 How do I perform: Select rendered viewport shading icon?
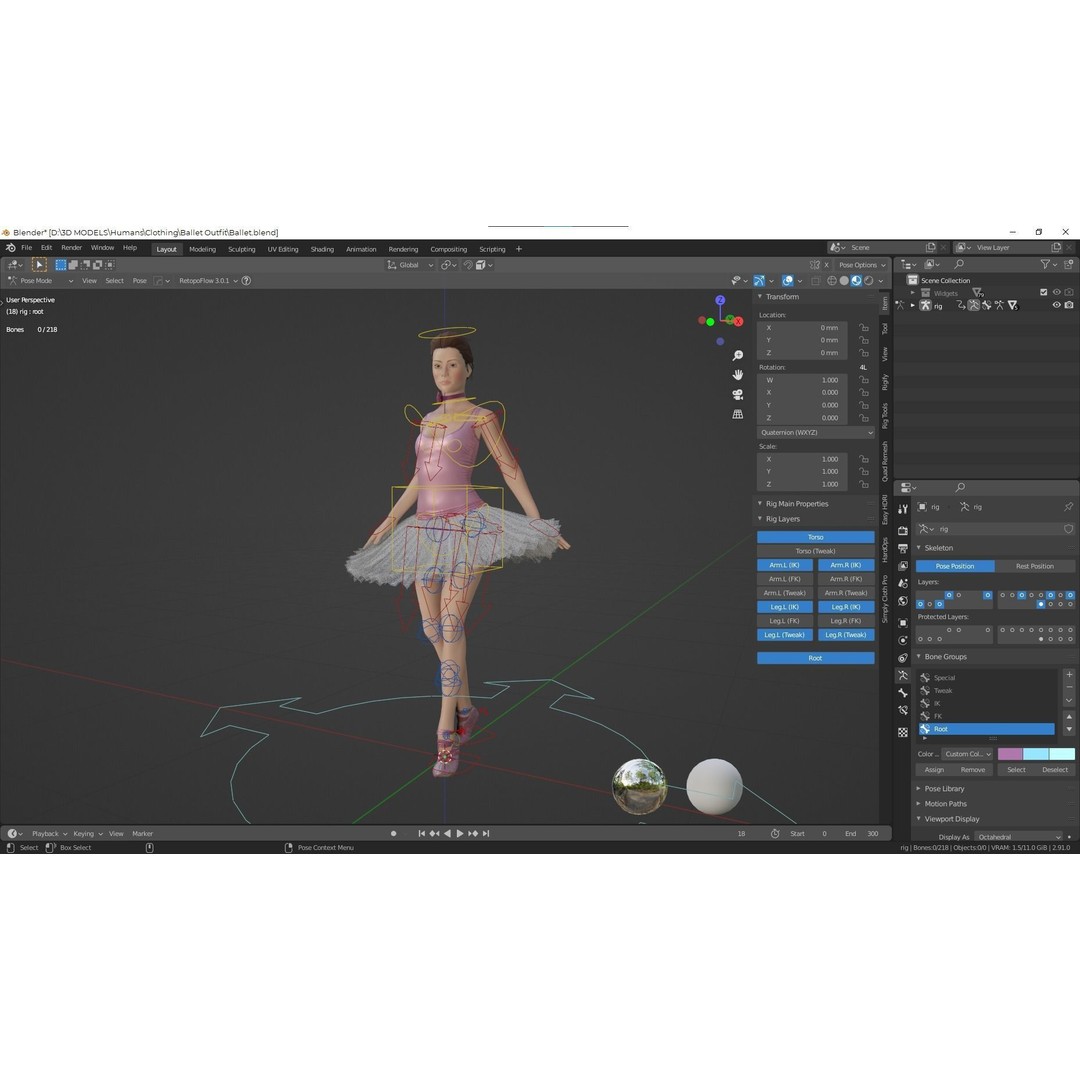(x=869, y=280)
